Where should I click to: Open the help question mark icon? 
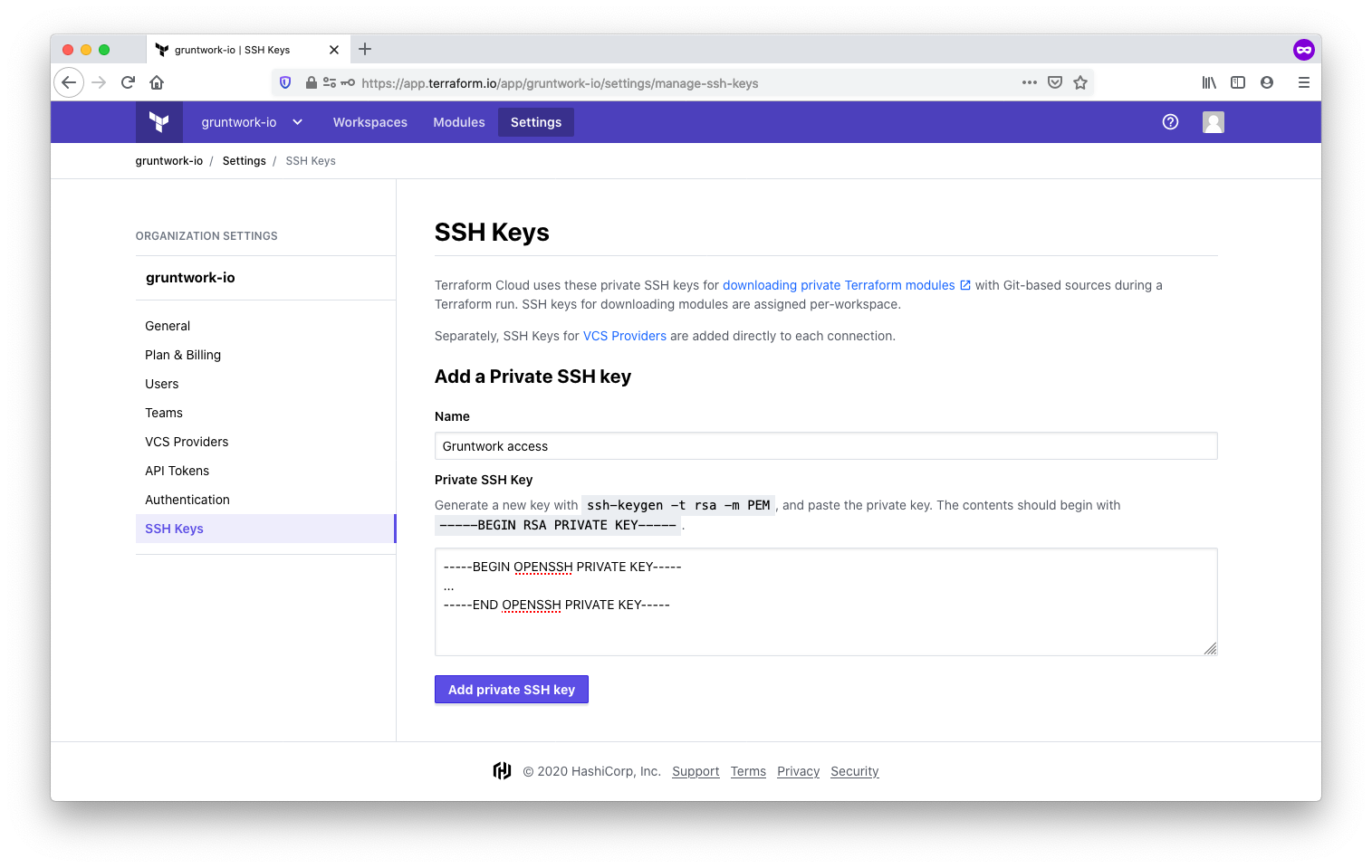coord(1170,121)
